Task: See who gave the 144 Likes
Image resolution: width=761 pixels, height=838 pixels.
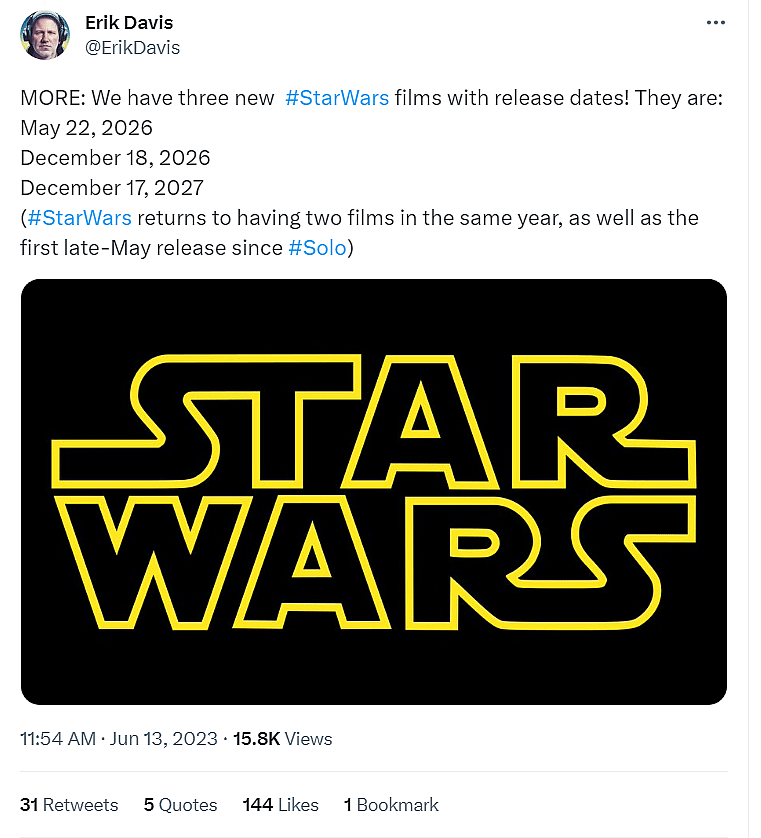Action: [x=280, y=805]
